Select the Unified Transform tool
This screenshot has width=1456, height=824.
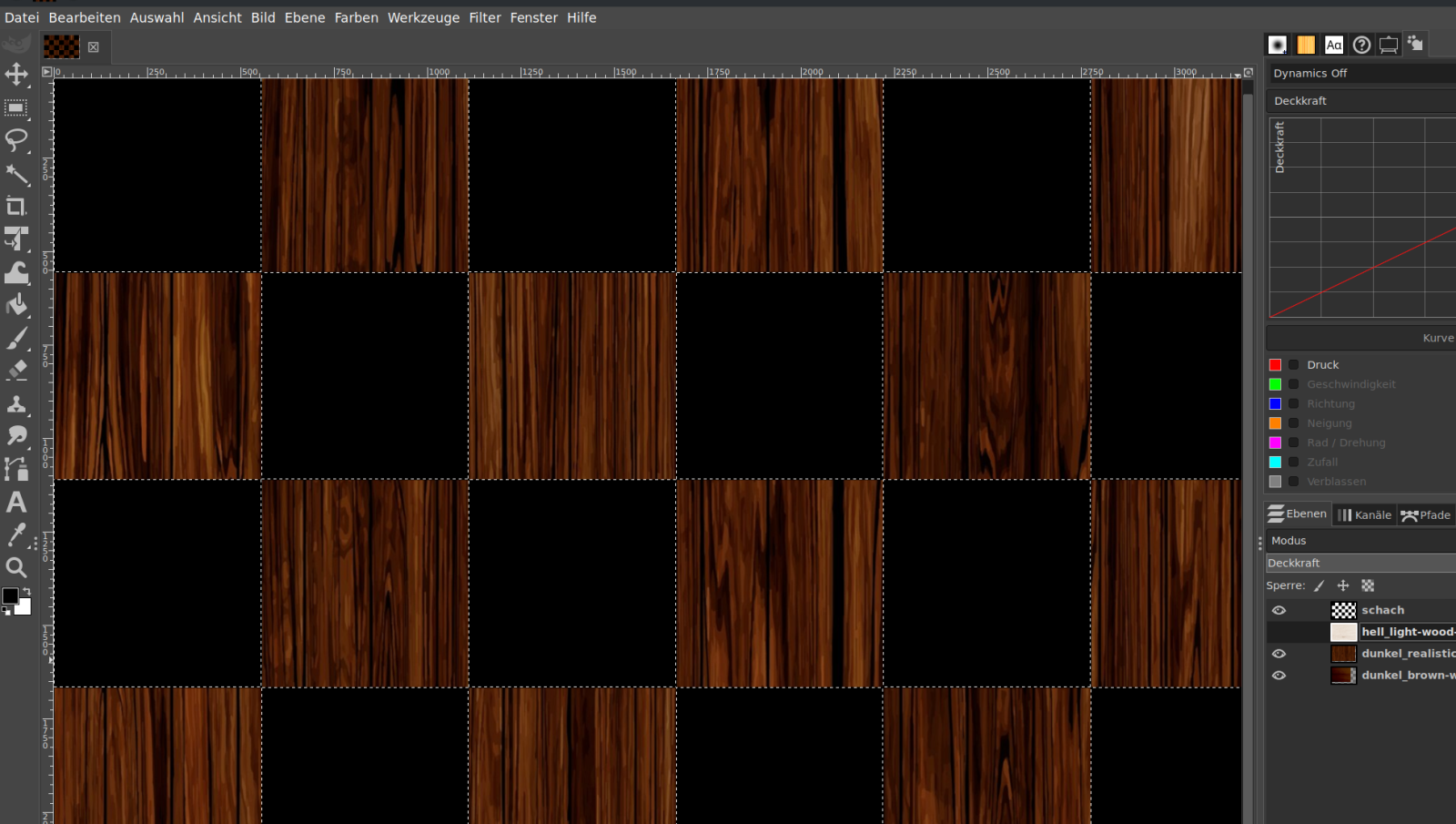pos(16,239)
